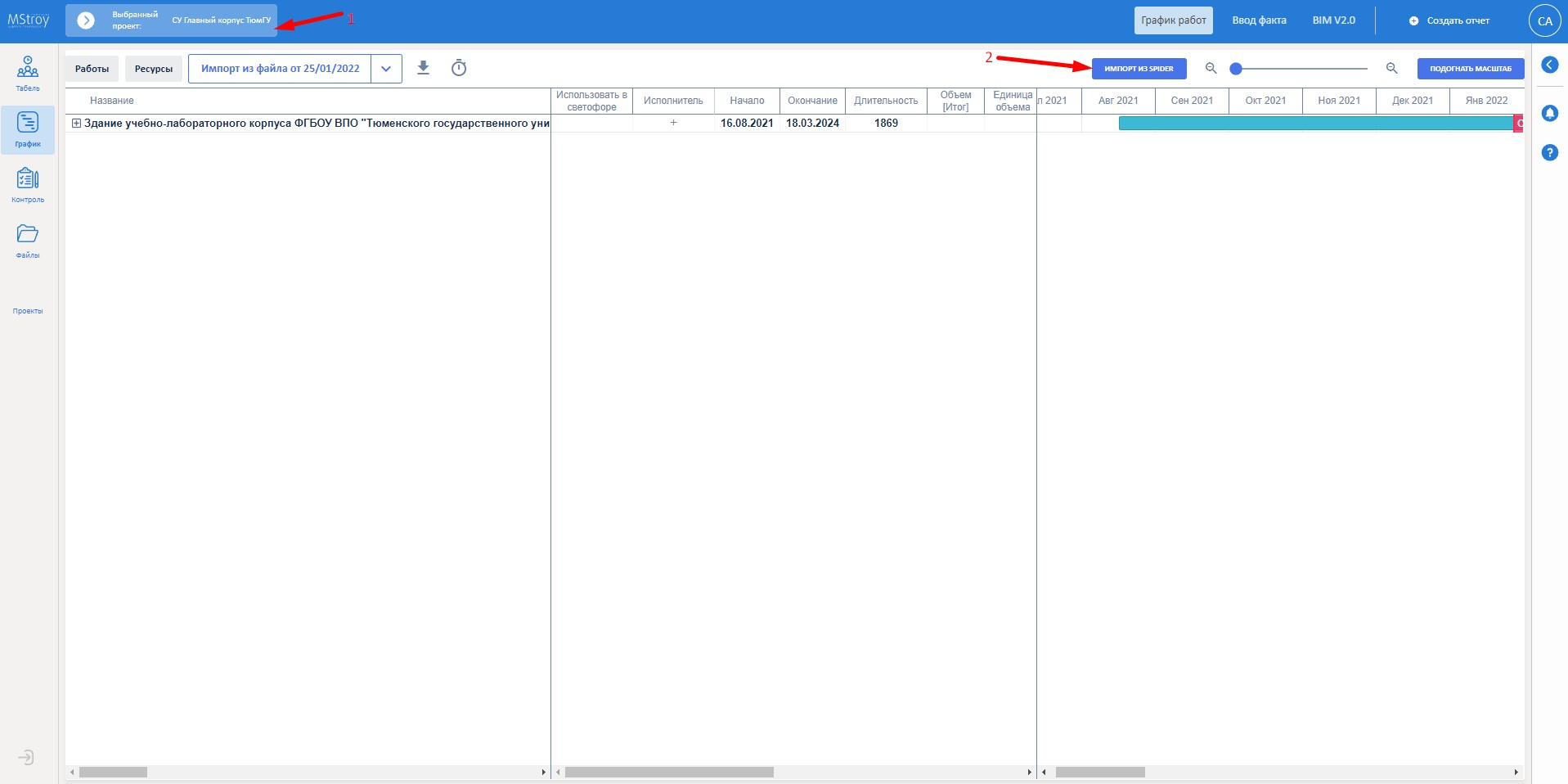
Task: Click the stopwatch timer icon
Action: 459,68
